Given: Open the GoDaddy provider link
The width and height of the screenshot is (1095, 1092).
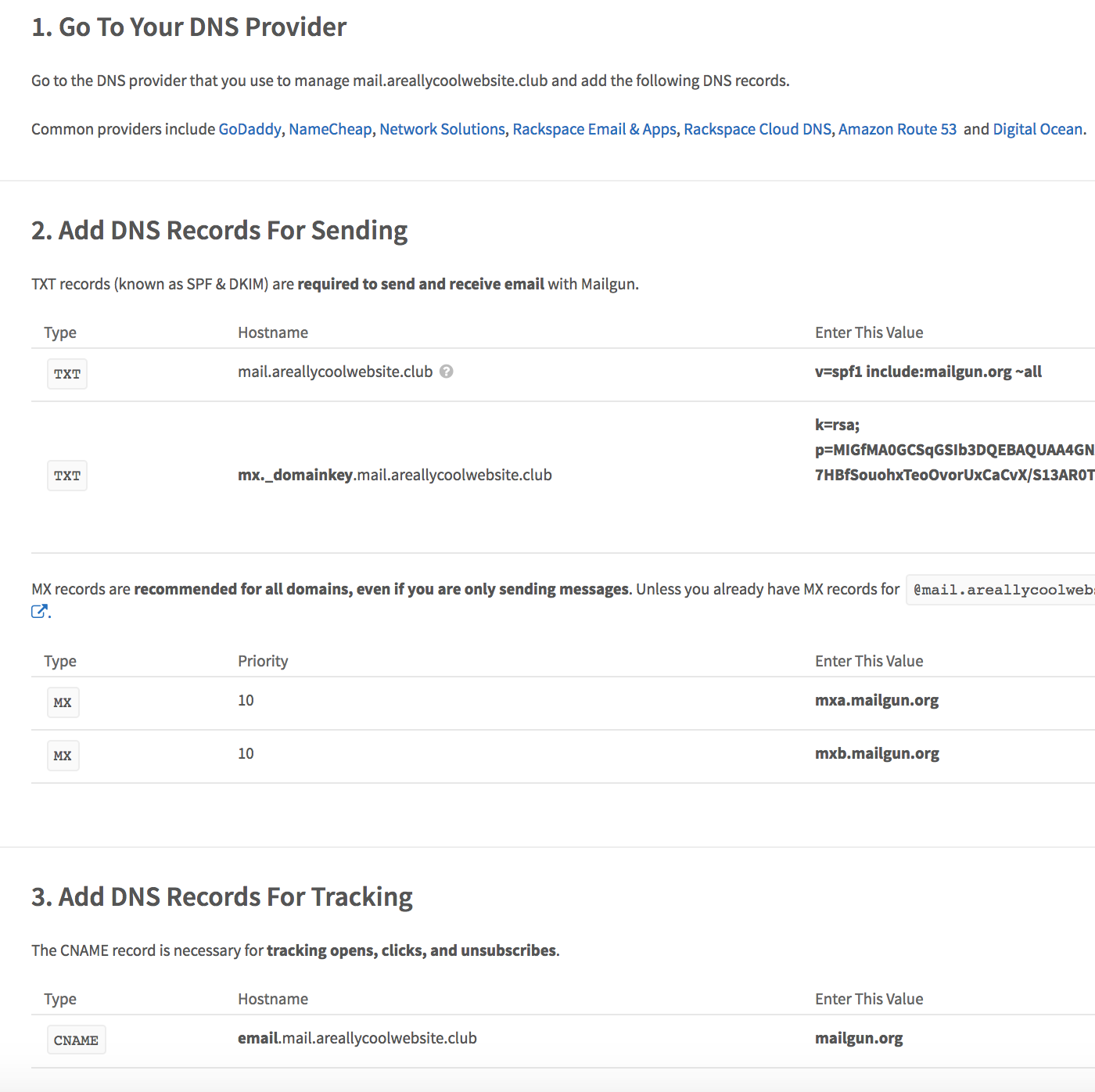Looking at the screenshot, I should [250, 129].
